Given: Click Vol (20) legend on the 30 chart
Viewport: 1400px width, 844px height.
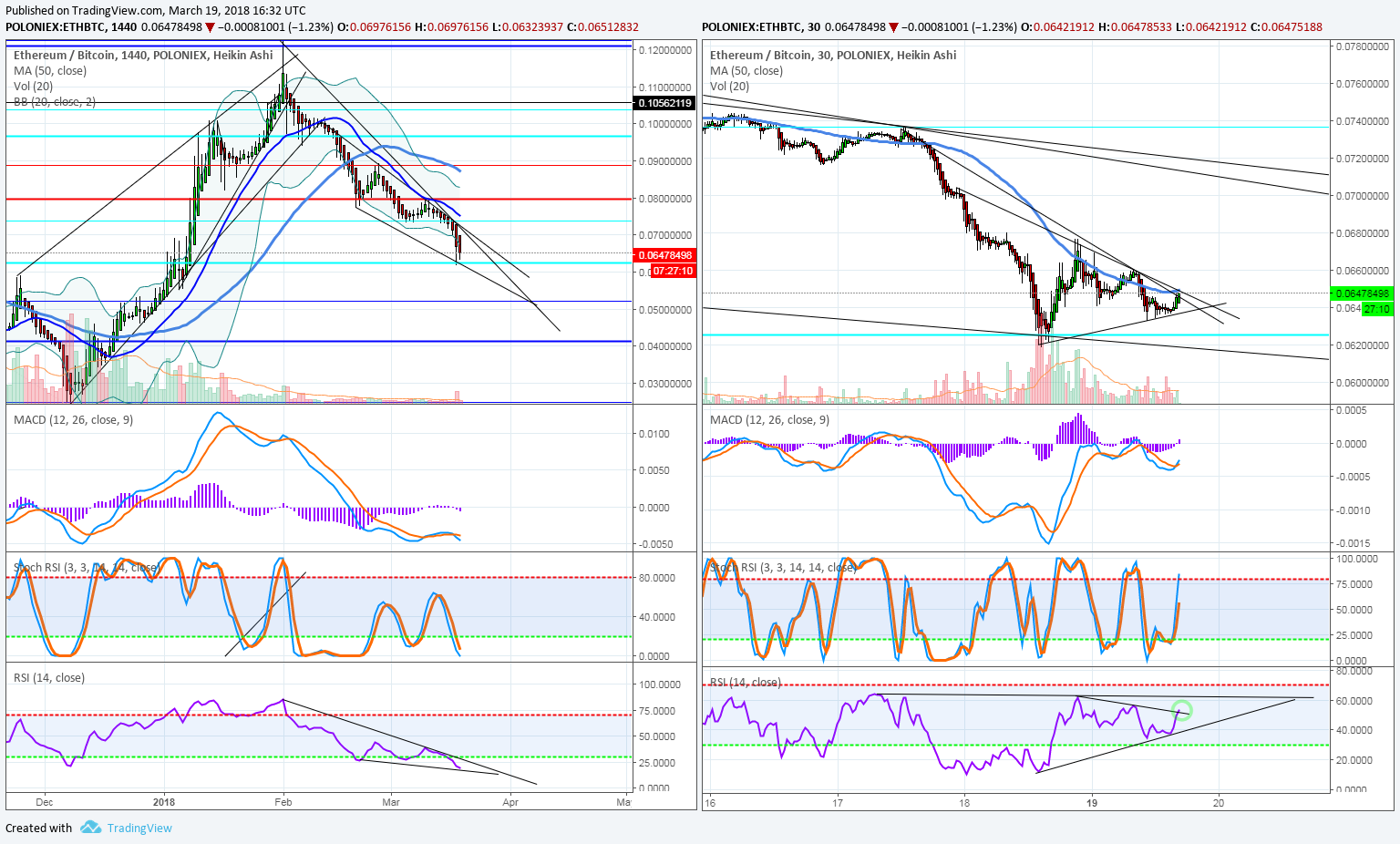Looking at the screenshot, I should coord(730,86).
